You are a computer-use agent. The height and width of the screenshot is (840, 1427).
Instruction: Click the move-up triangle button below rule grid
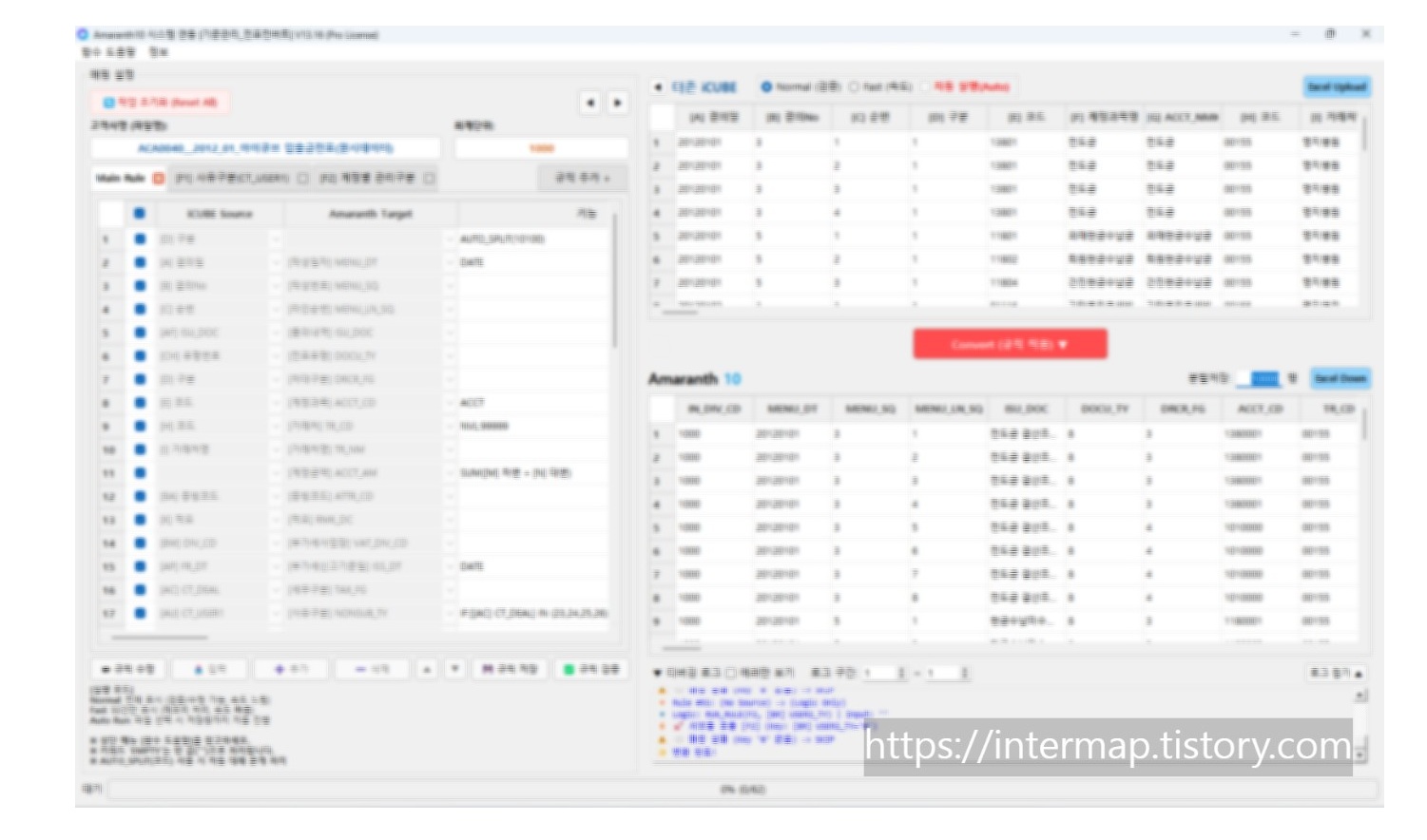coord(428,669)
